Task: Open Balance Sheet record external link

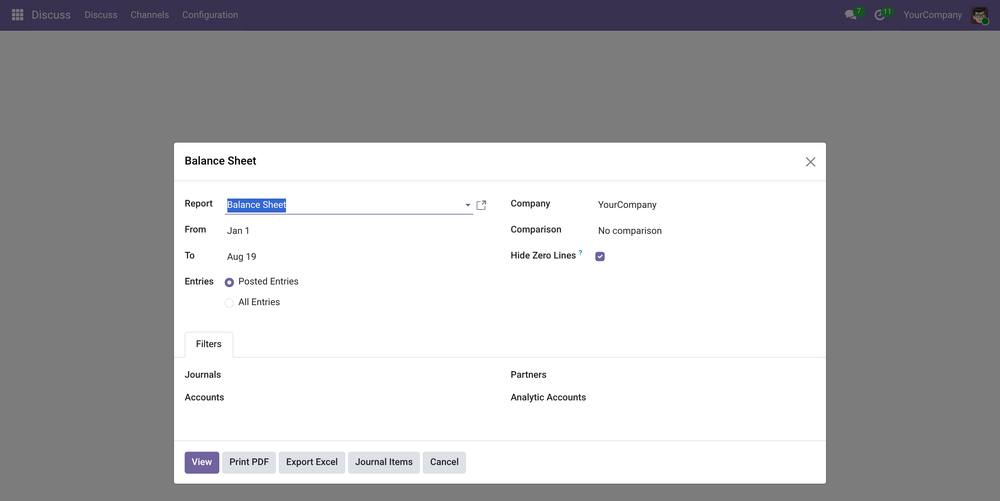Action: pyautogui.click(x=482, y=205)
